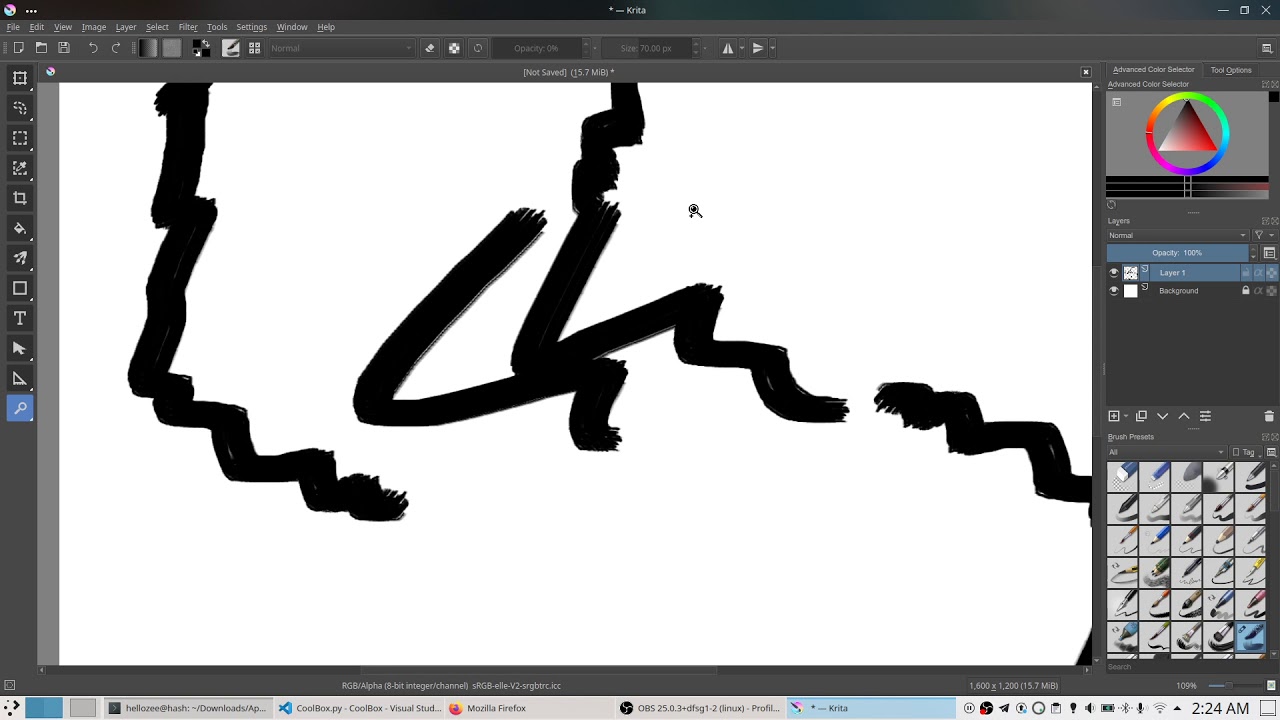
Task: Expand the add layer type arrow
Action: coord(1126,416)
